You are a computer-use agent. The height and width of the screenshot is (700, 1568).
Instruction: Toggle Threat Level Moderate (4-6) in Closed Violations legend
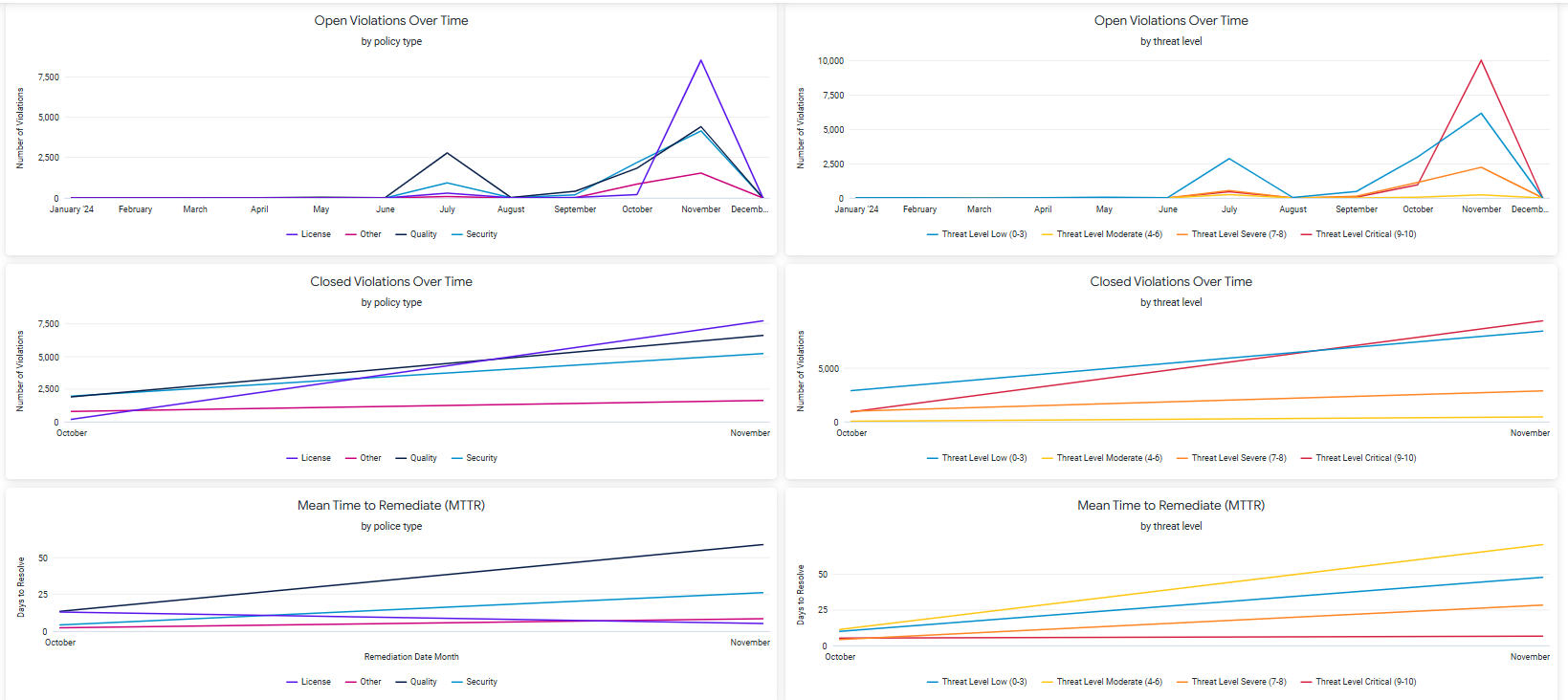(1102, 458)
